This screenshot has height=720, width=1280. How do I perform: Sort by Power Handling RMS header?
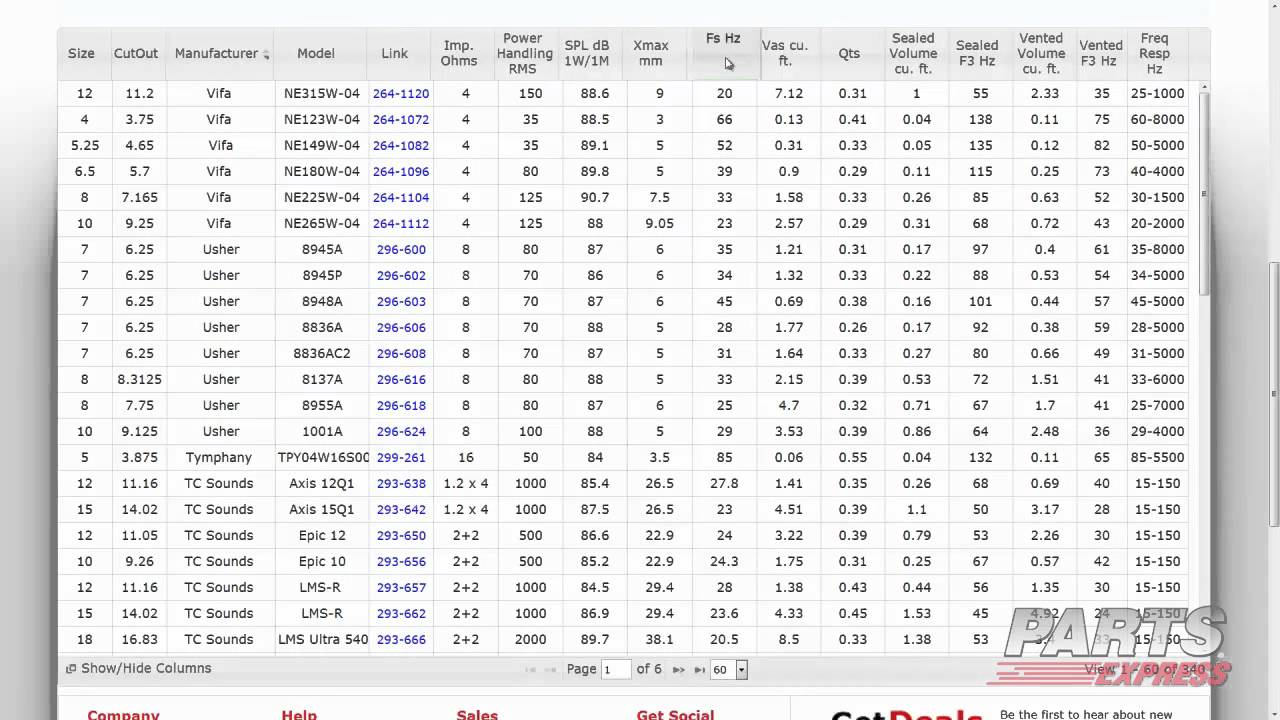[524, 53]
